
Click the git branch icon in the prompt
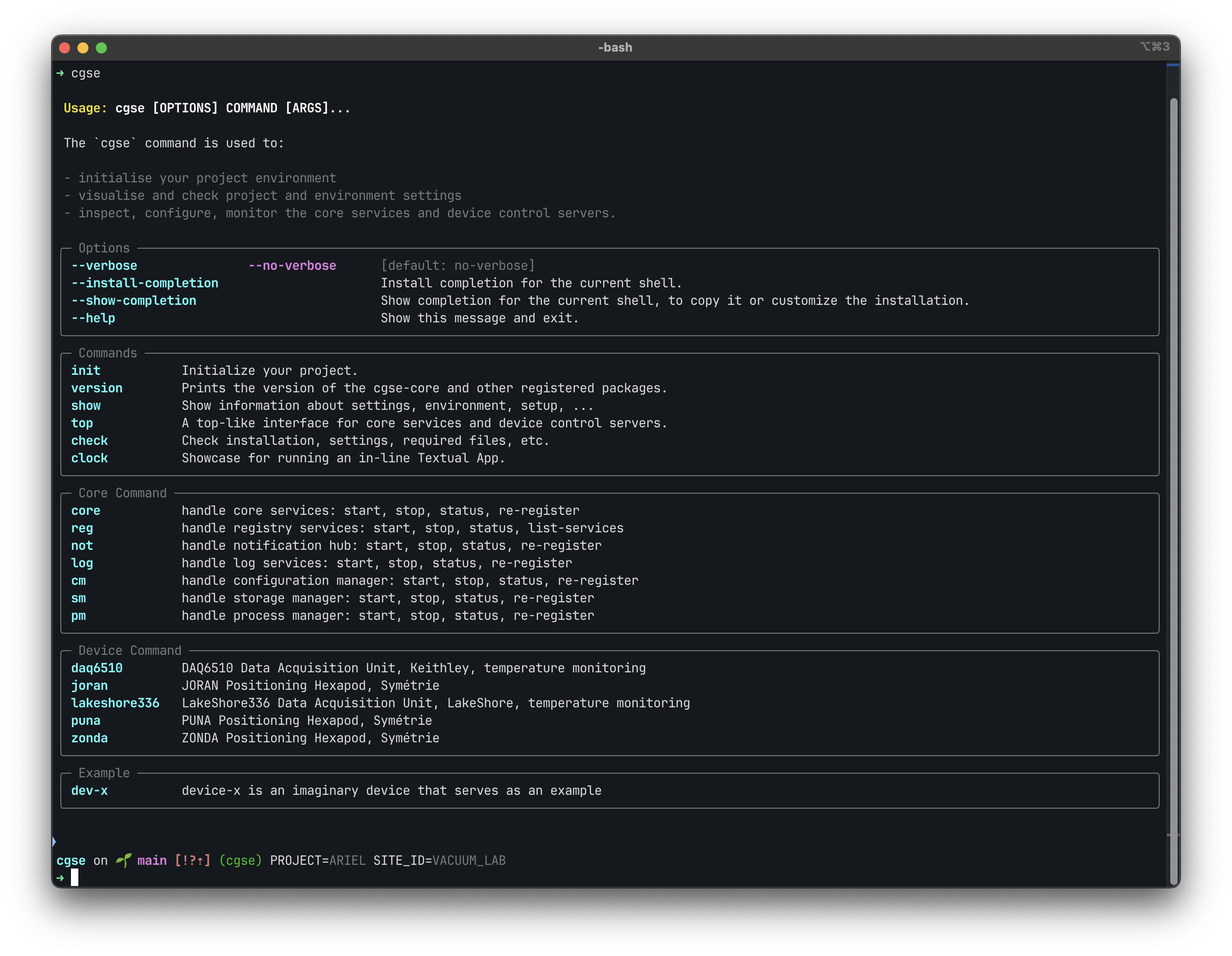pyautogui.click(x=123, y=861)
